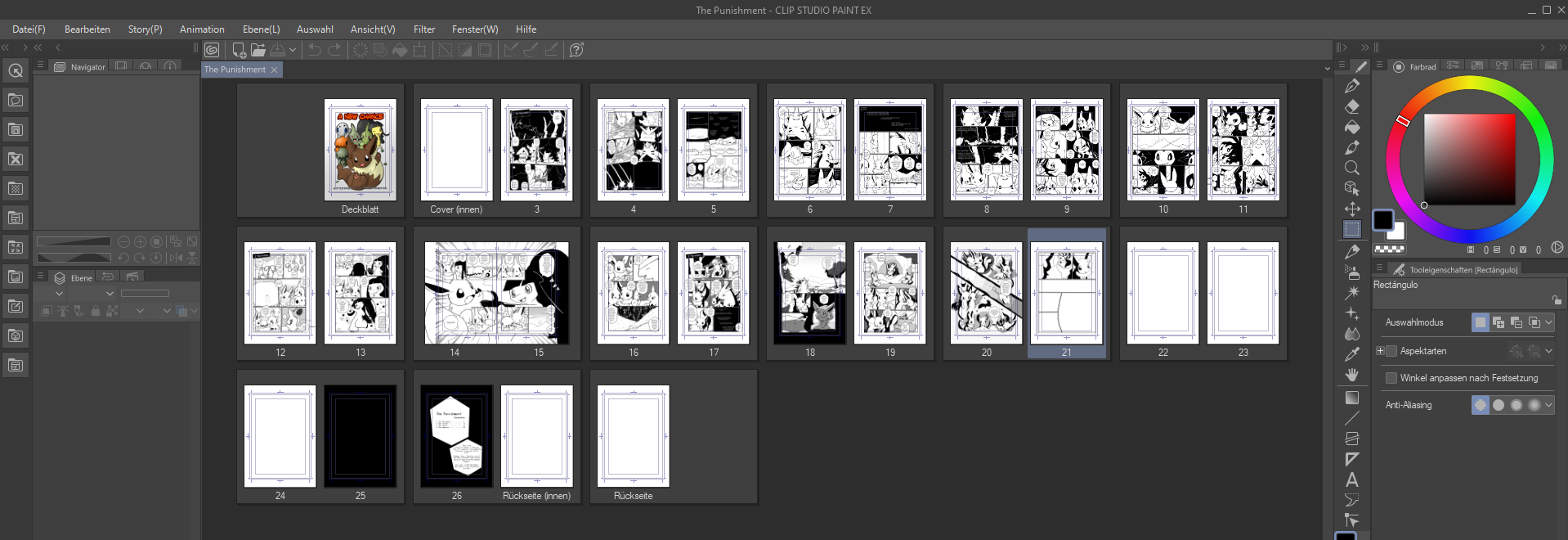Set Anti-Aliasing to strongest option
The height and width of the screenshot is (540, 1568).
click(x=1534, y=405)
